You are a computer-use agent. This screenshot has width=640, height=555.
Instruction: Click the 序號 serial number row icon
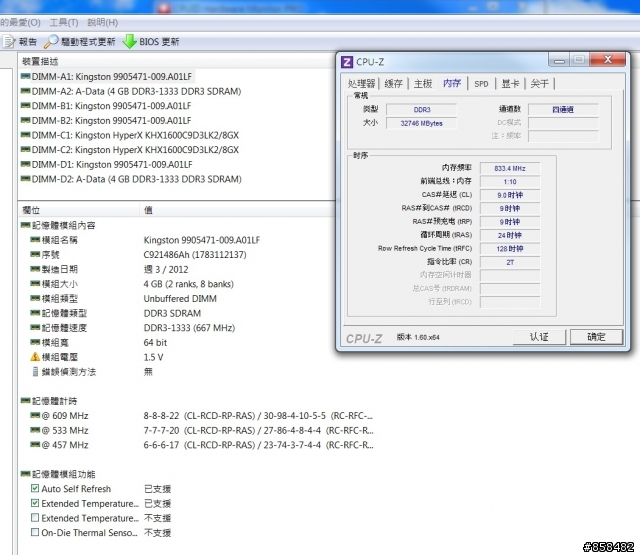[35, 254]
